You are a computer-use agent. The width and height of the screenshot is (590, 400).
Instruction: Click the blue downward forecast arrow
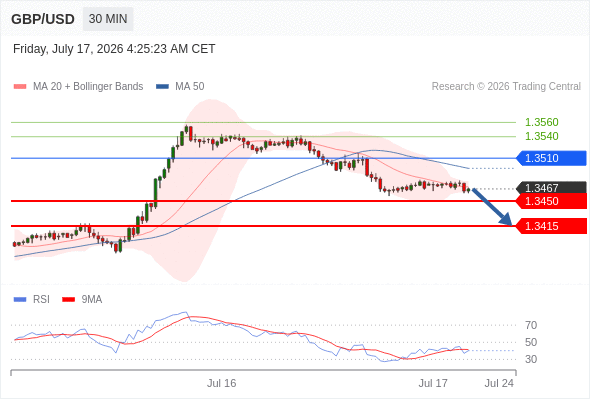[x=492, y=207]
